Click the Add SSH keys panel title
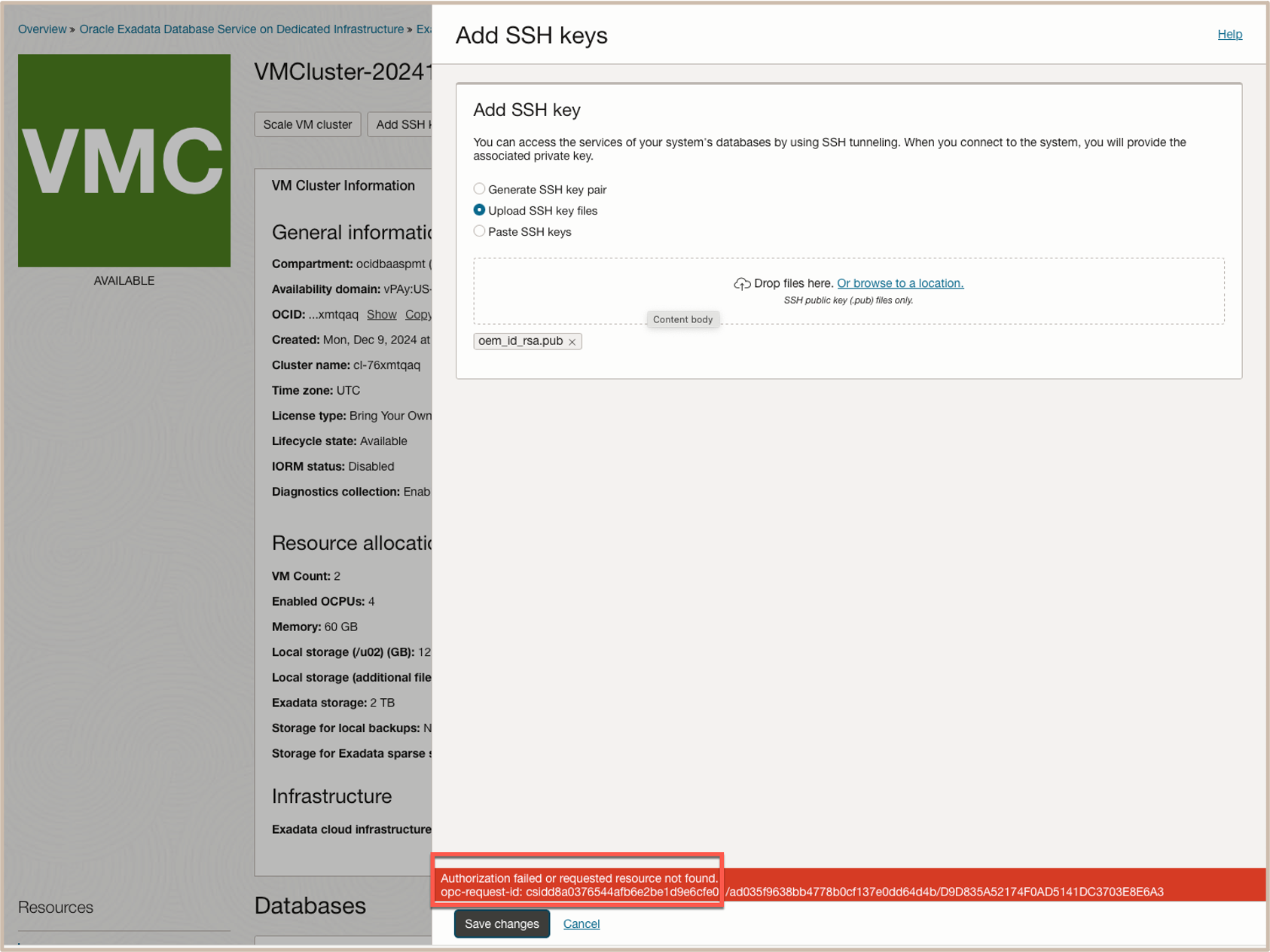This screenshot has width=1270, height=952. (532, 35)
